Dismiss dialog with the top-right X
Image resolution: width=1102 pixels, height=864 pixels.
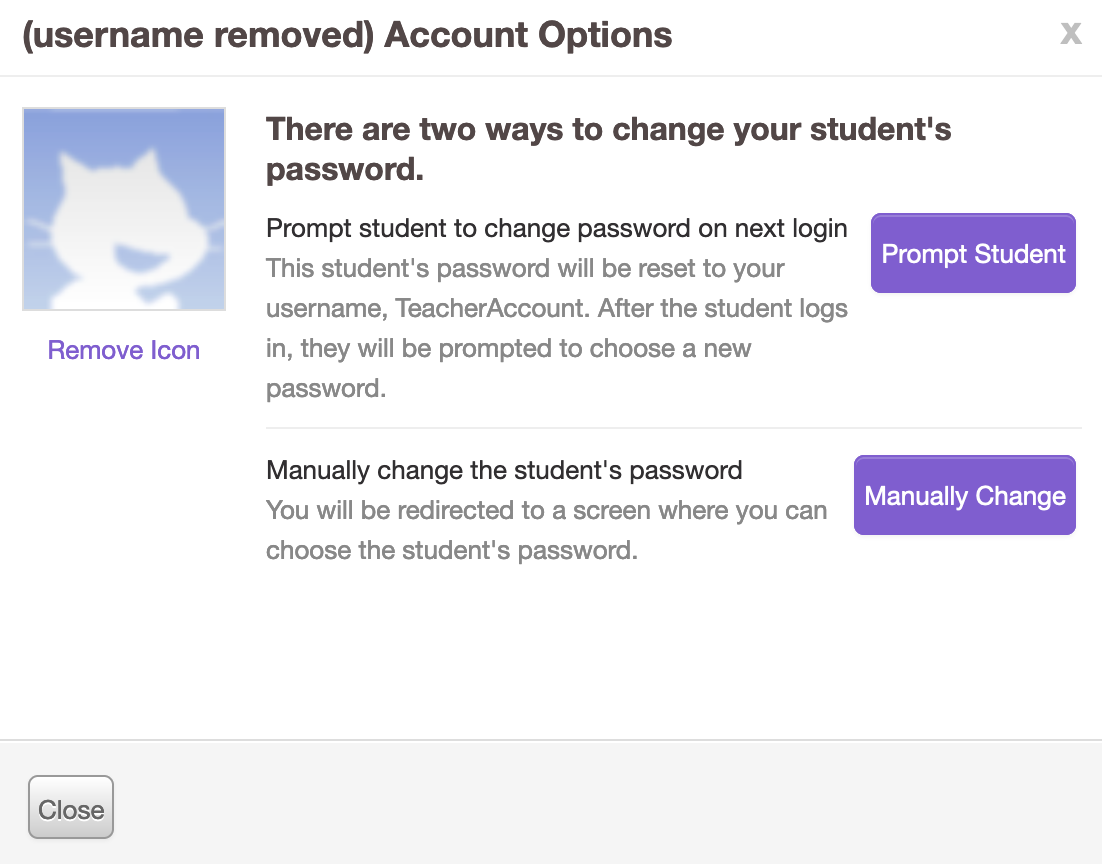point(1071,34)
